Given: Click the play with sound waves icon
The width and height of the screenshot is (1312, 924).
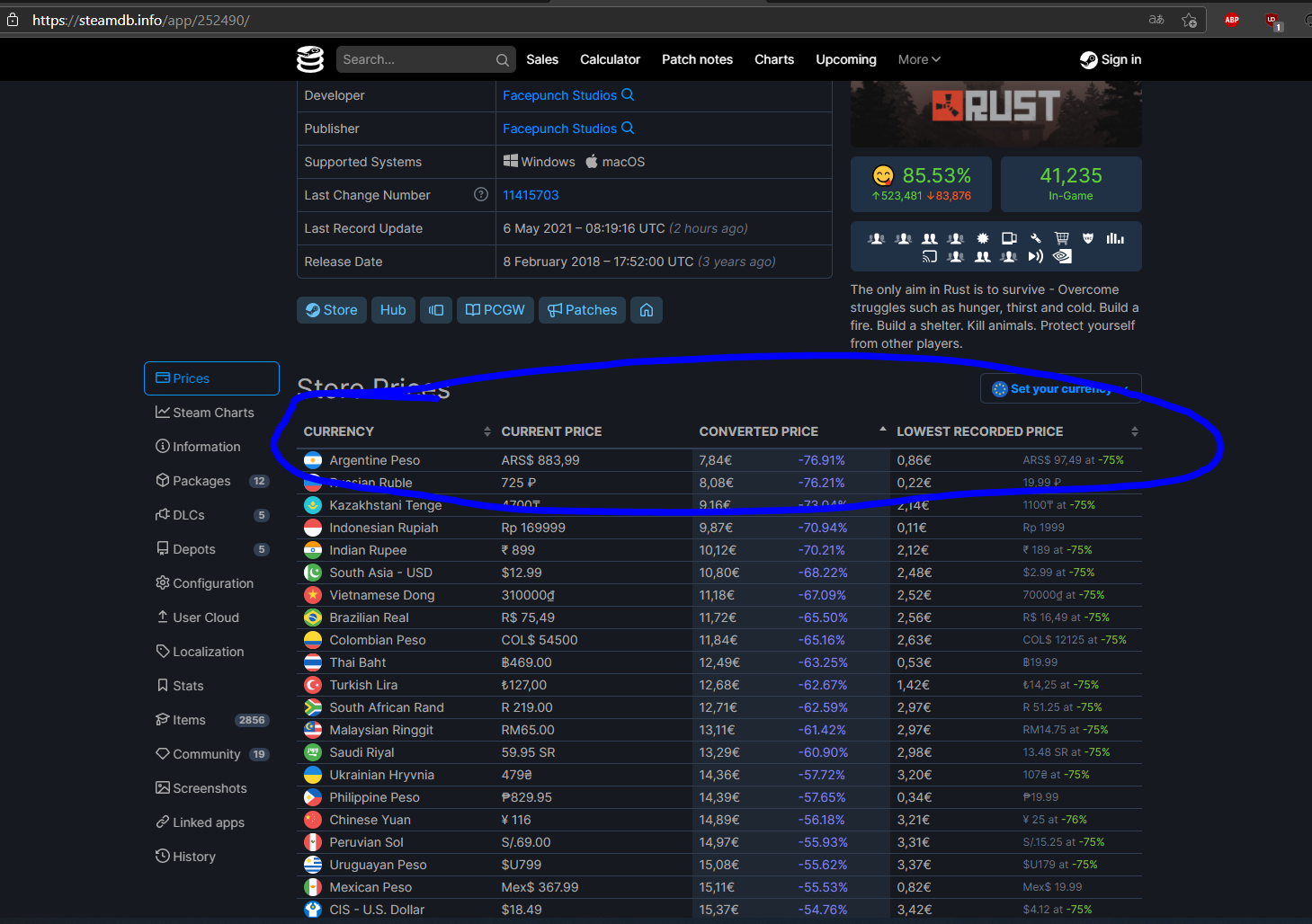Looking at the screenshot, I should click(1036, 256).
